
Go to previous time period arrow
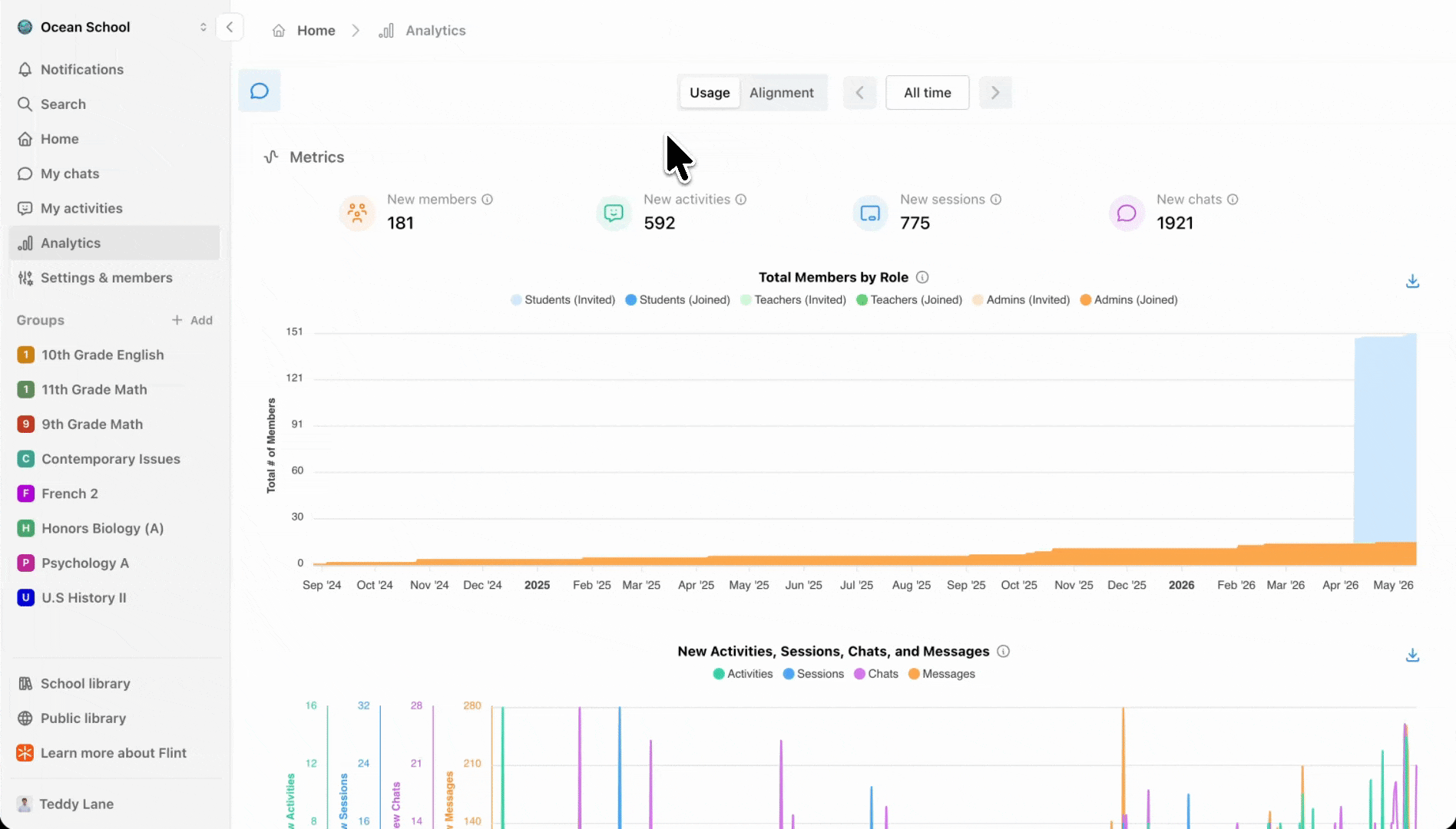coord(860,93)
